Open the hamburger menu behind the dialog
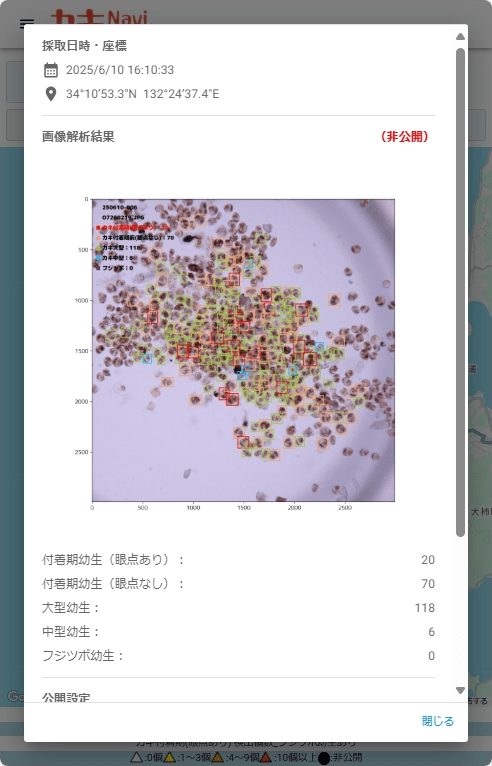Screen dimensions: 492x766 coord(27,22)
